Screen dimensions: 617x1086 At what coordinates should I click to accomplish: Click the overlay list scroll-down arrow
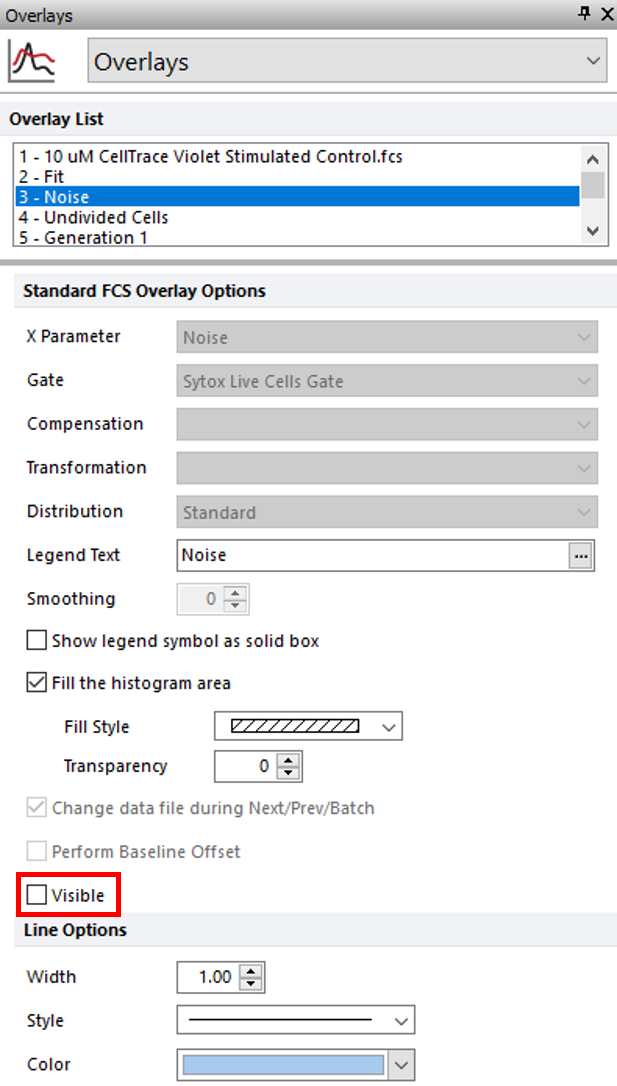[x=593, y=231]
